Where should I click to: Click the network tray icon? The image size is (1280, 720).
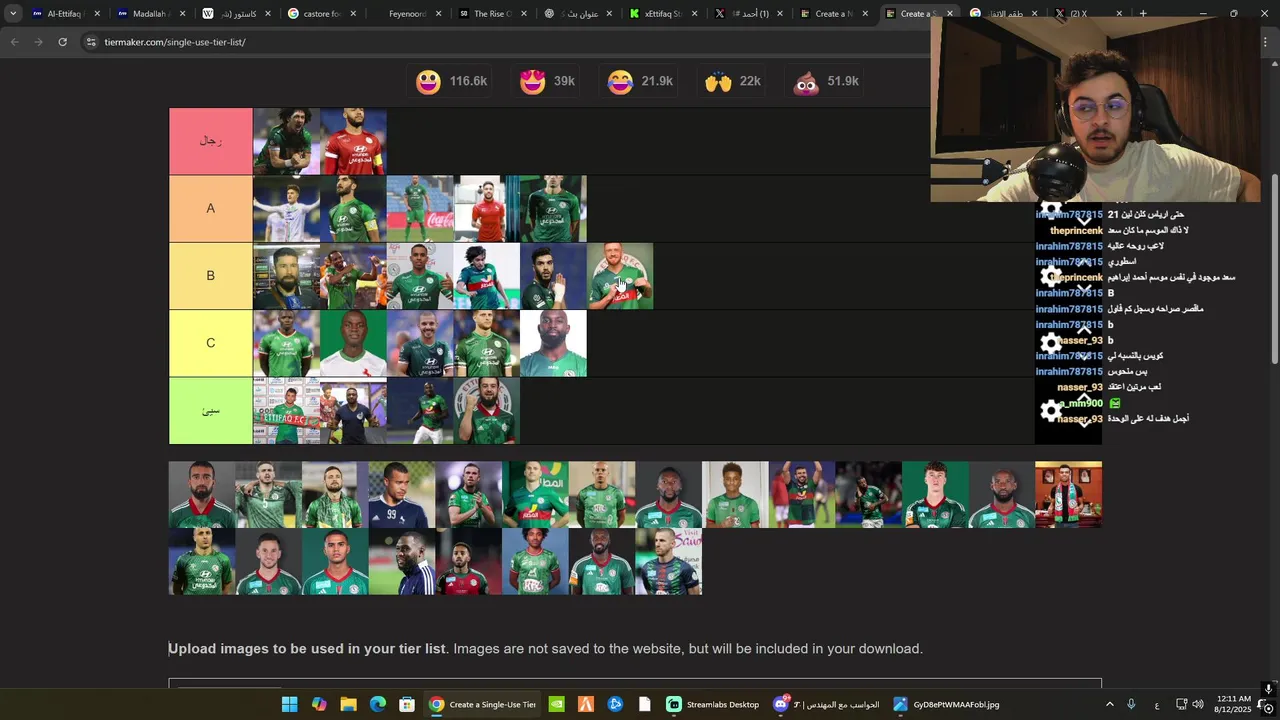click(1181, 704)
